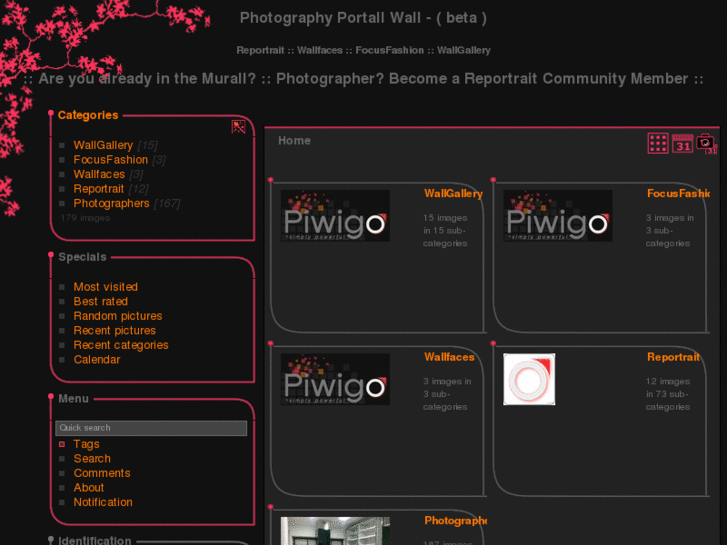Screen dimensions: 727x545
Task: Click the '12 images in 73 sub-categories' text
Action: click(668, 394)
